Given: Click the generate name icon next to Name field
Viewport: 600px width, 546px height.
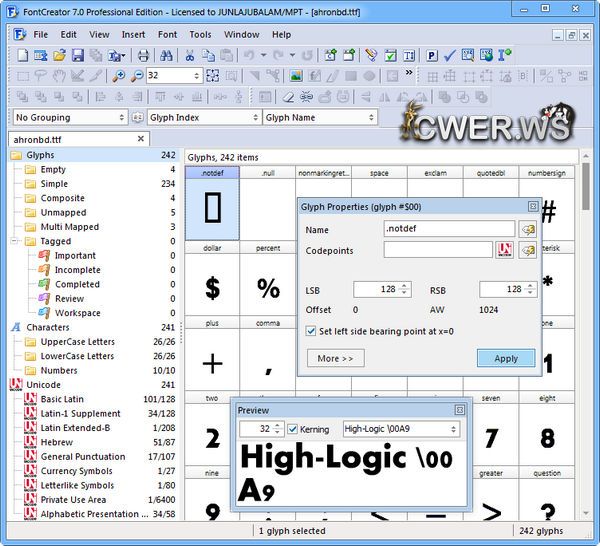Looking at the screenshot, I should tap(526, 229).
